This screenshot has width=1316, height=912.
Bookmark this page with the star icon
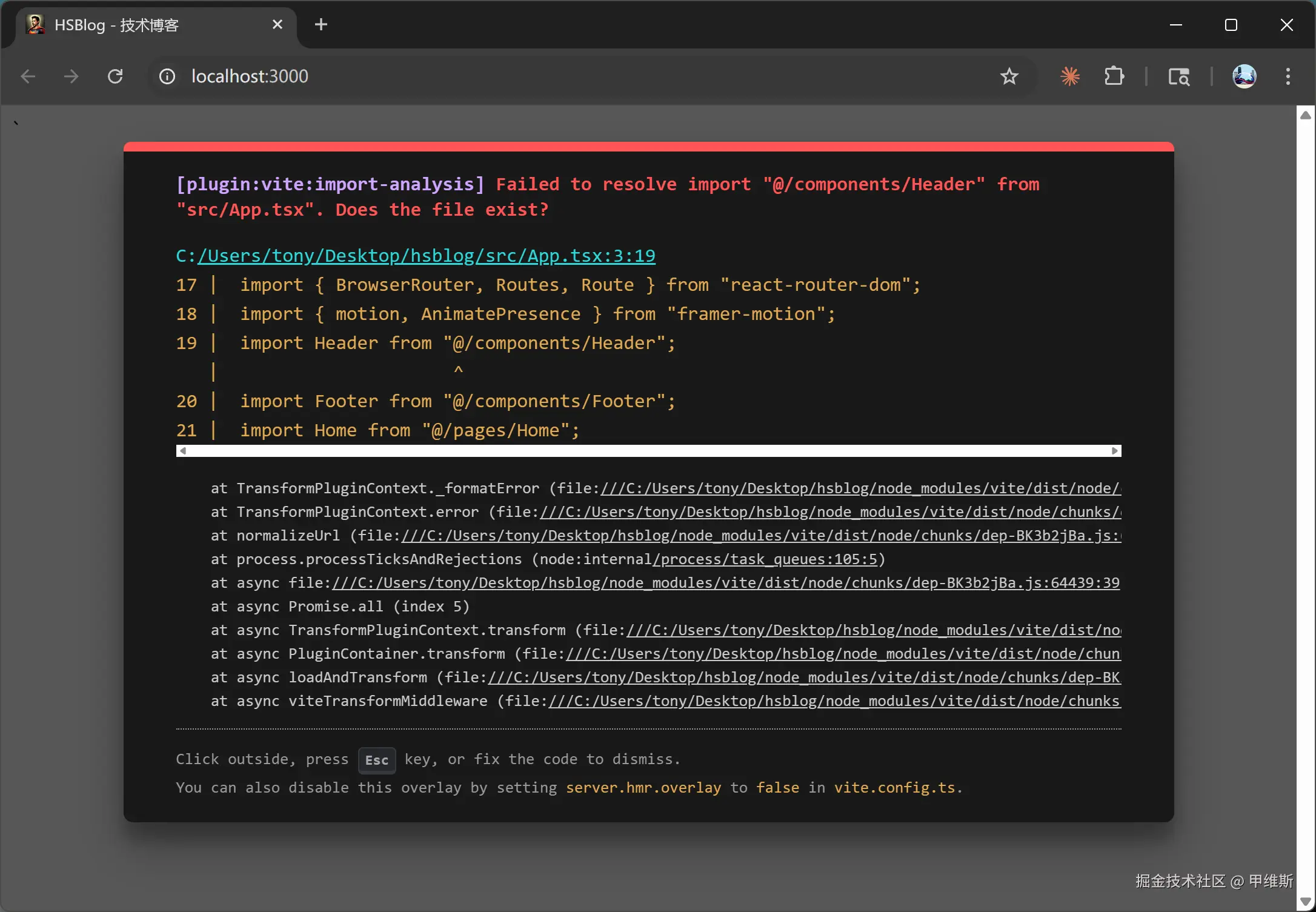pos(1009,76)
